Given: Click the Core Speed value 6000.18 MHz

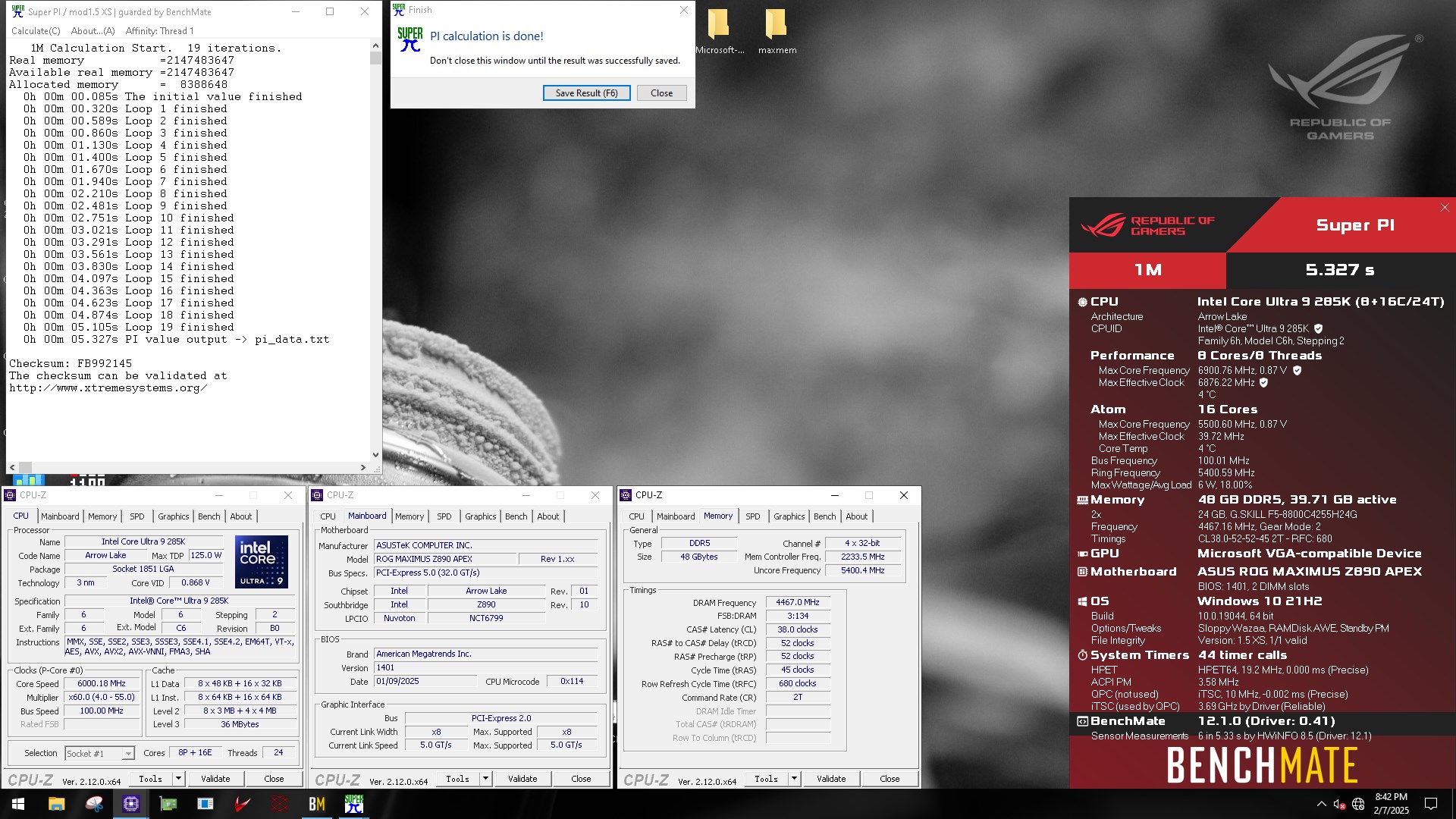Looking at the screenshot, I should pyautogui.click(x=102, y=683).
